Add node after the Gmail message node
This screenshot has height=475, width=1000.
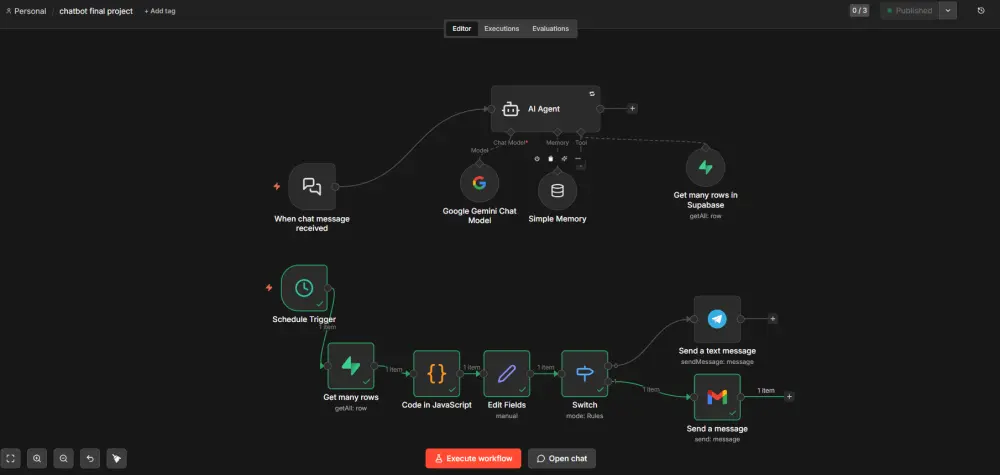tap(789, 397)
